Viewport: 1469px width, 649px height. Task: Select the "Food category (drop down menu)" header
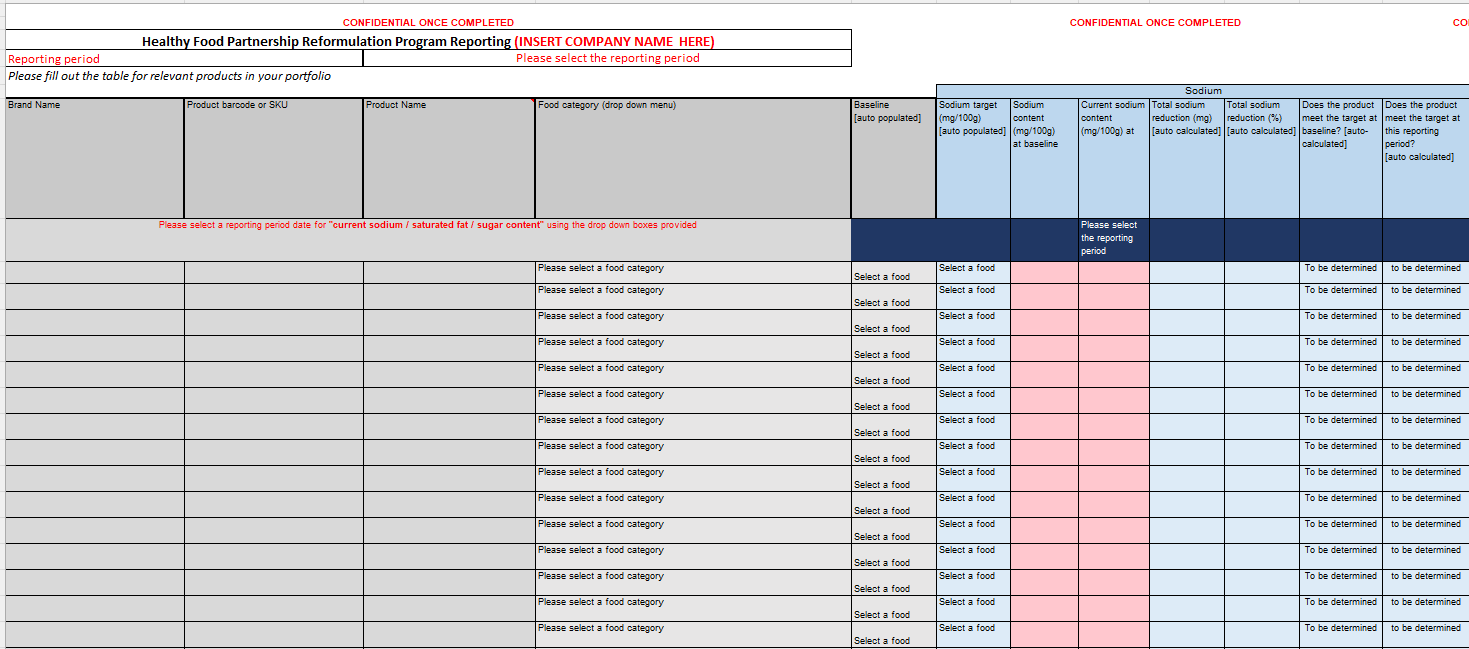(x=693, y=158)
